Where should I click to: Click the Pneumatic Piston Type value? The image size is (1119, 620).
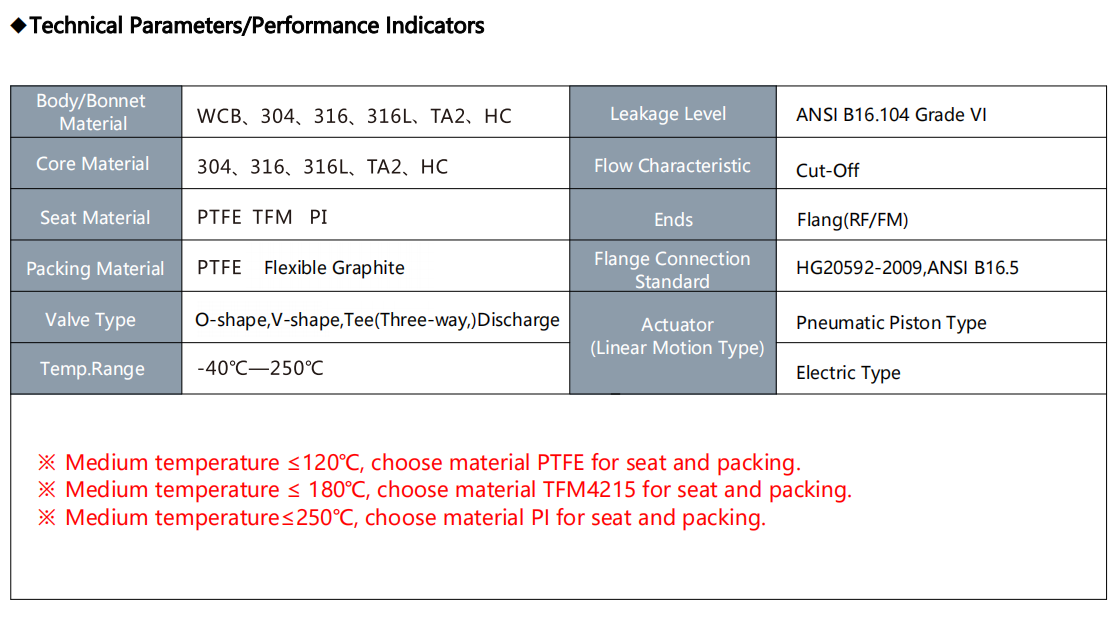coord(891,323)
